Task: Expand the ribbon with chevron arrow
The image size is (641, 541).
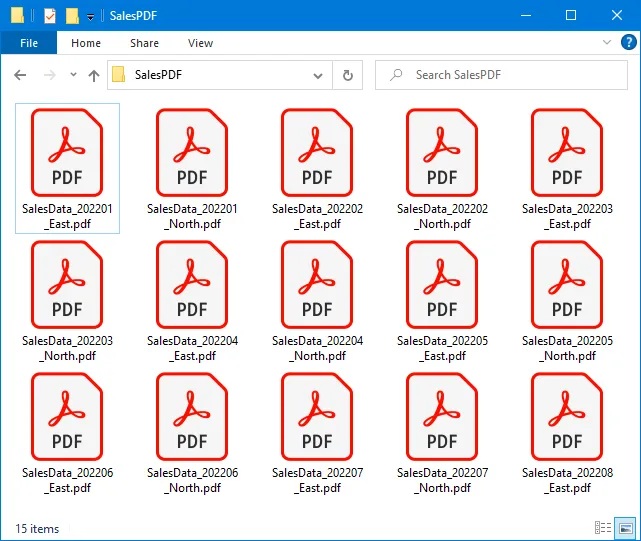Action: [607, 43]
